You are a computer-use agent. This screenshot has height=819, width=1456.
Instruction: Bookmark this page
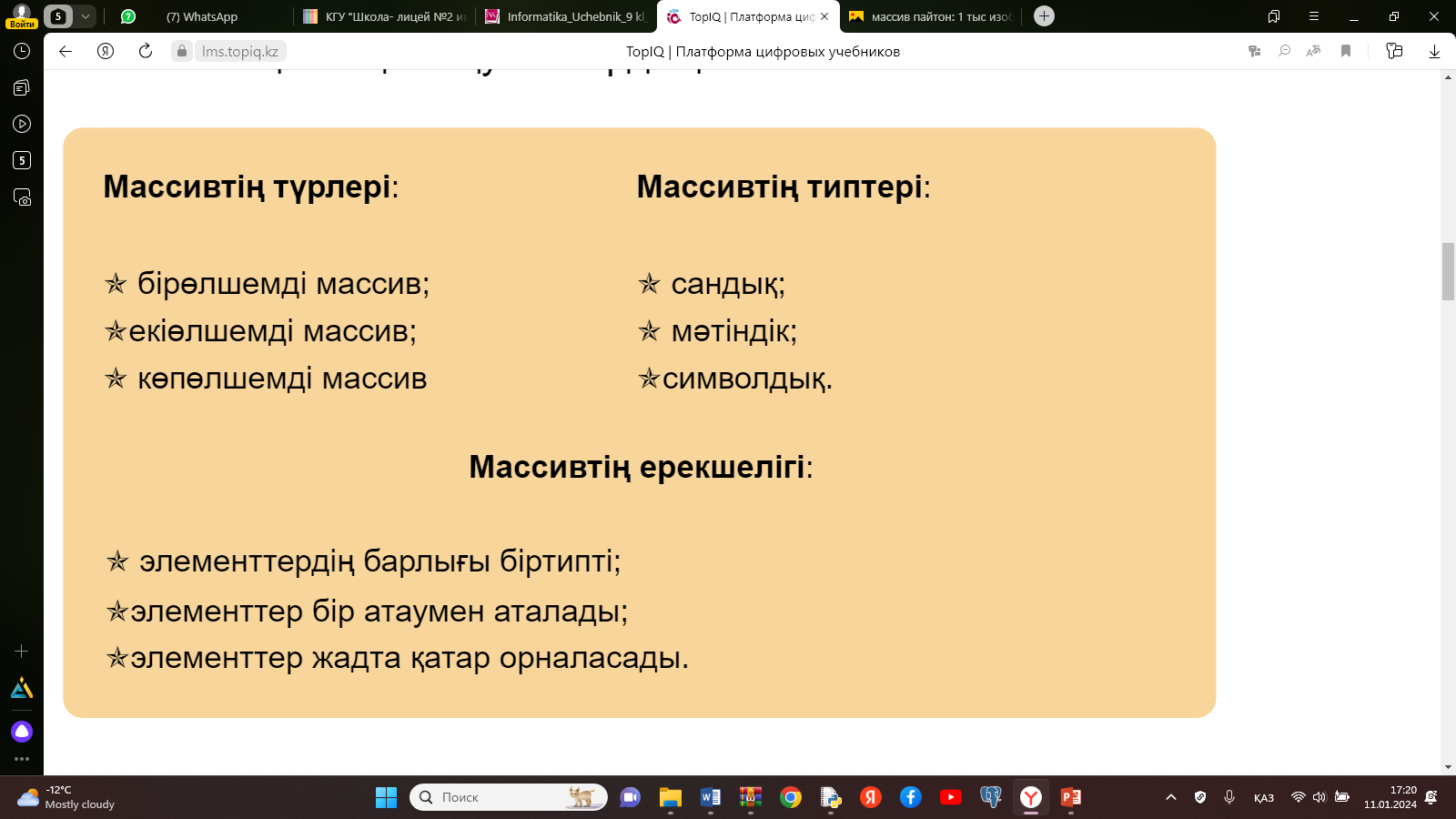tap(1346, 51)
